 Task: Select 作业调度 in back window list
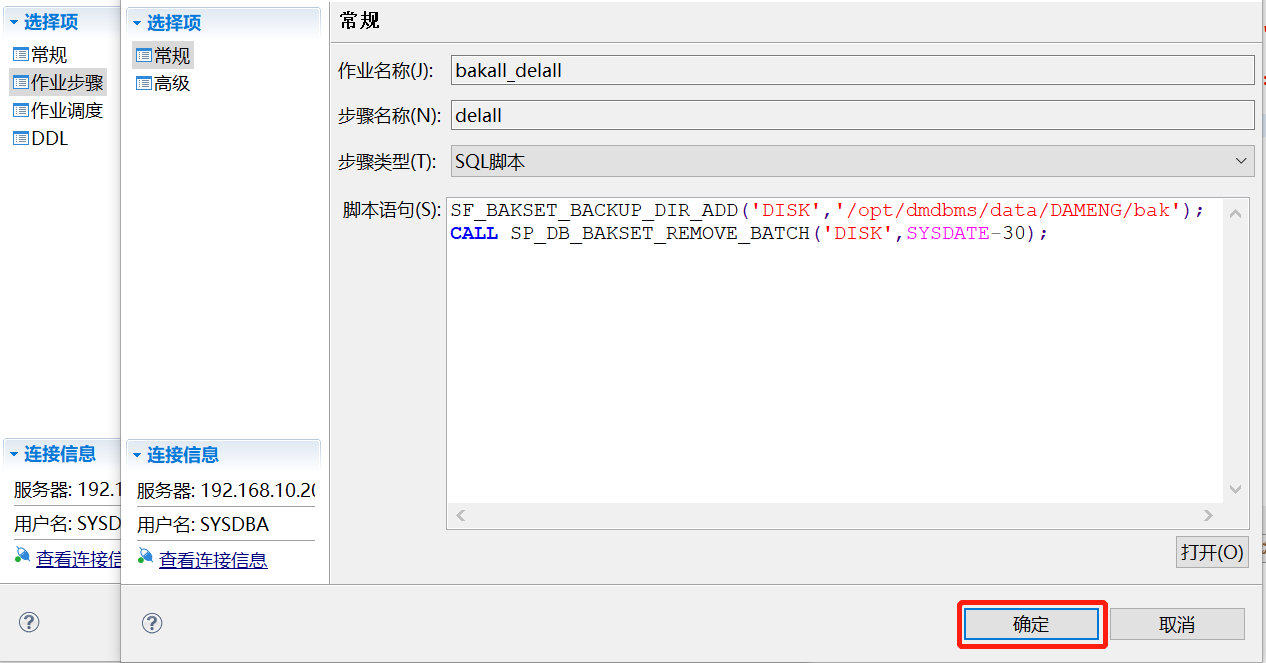(x=58, y=111)
